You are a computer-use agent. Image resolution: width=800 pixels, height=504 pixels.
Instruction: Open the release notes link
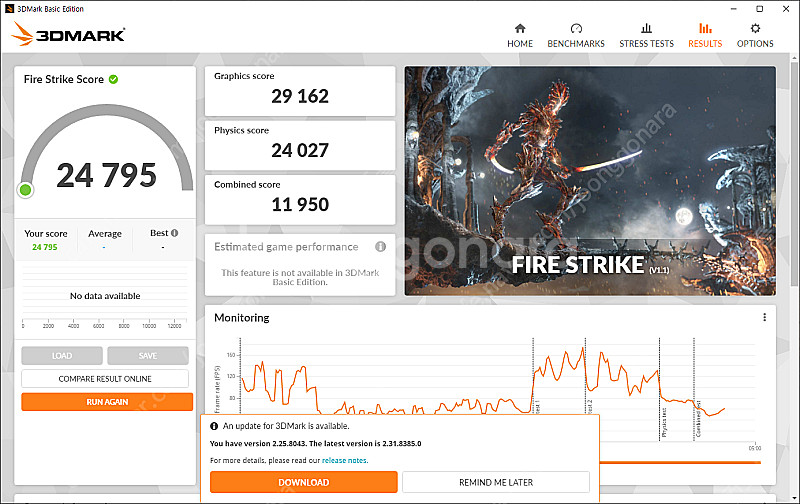[x=344, y=460]
